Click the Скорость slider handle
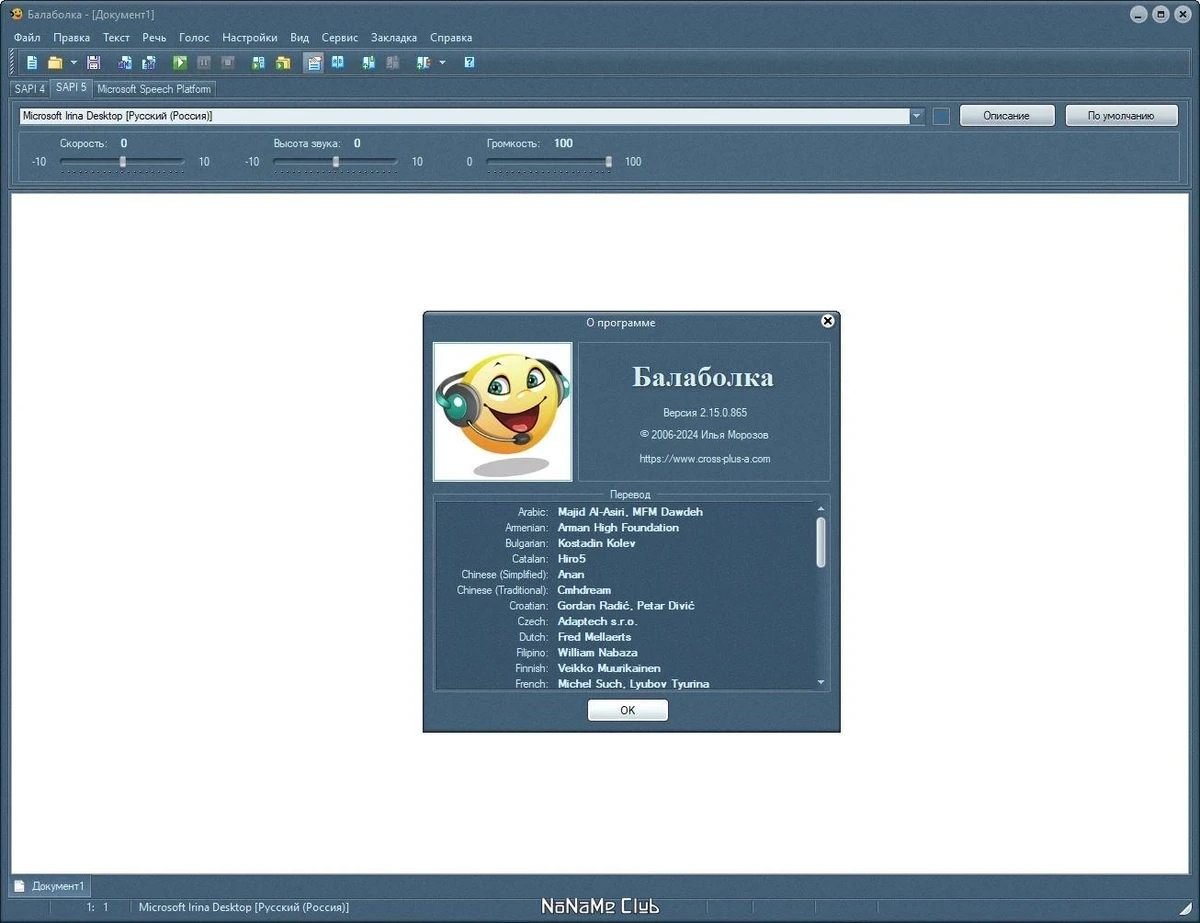 [123, 161]
